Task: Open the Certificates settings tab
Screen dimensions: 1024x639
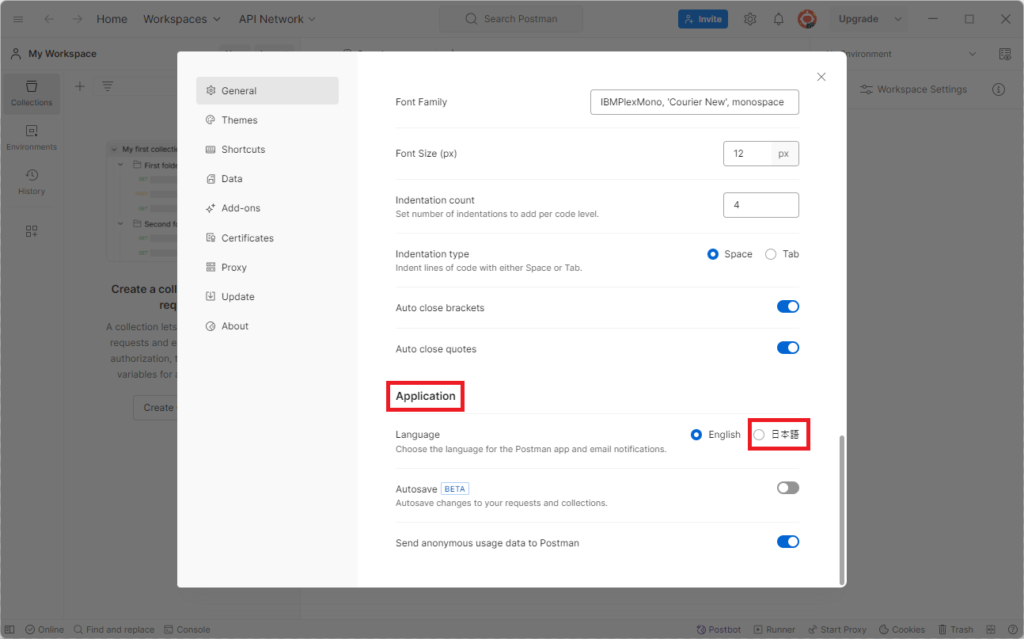Action: click(267, 238)
